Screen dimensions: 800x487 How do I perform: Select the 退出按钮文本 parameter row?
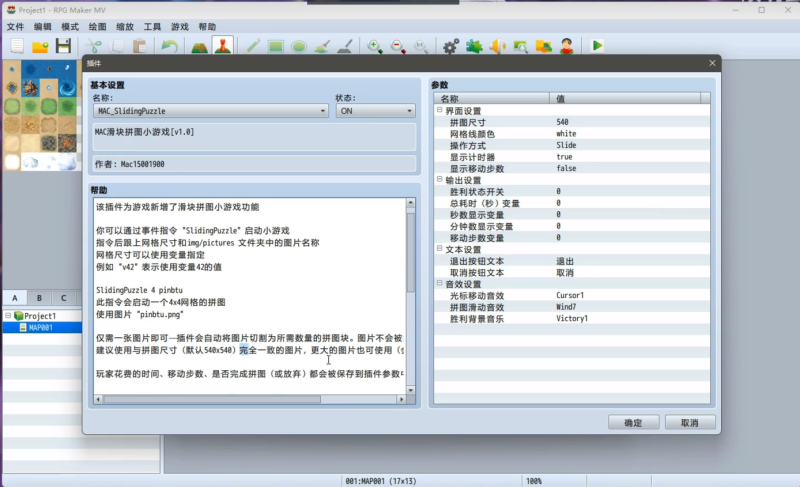click(x=571, y=261)
